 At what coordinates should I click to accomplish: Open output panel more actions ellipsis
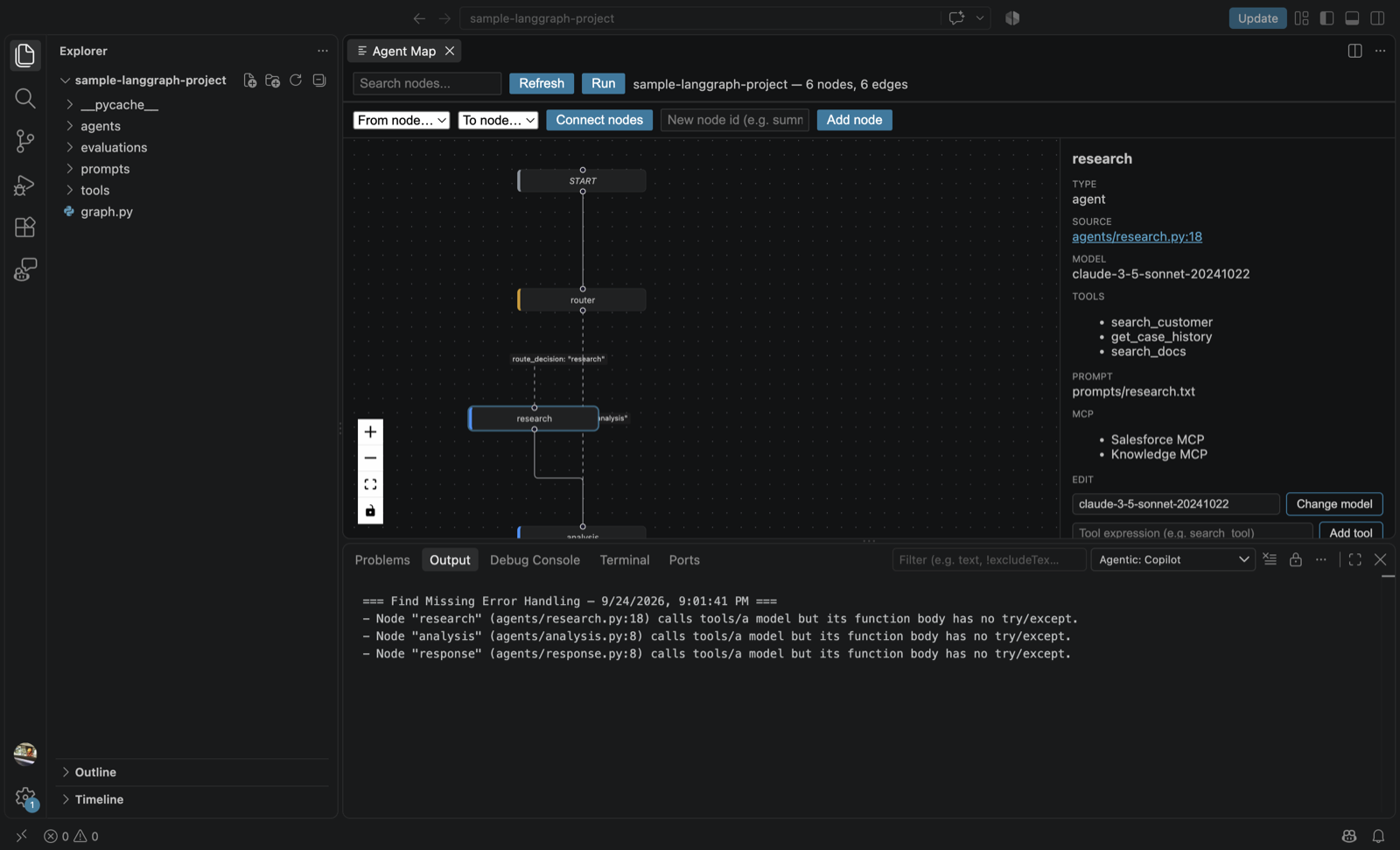[1321, 559]
